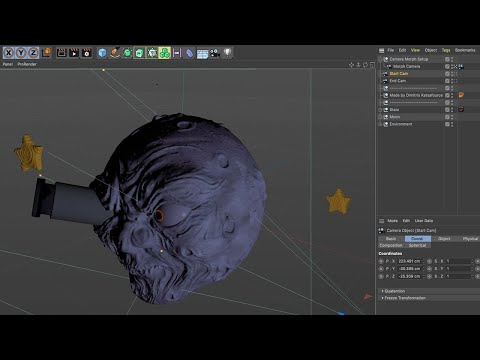Image resolution: width=480 pixels, height=360 pixels.
Task: Open the viewport ProRender menu
Action: (27, 64)
